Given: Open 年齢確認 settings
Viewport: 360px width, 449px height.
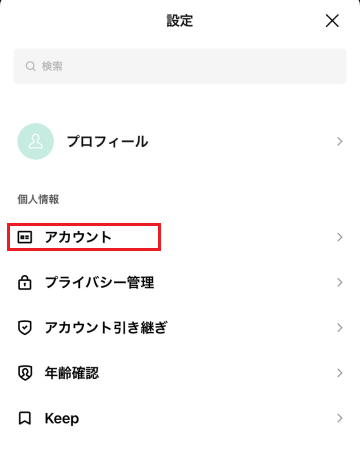Looking at the screenshot, I should [x=180, y=373].
